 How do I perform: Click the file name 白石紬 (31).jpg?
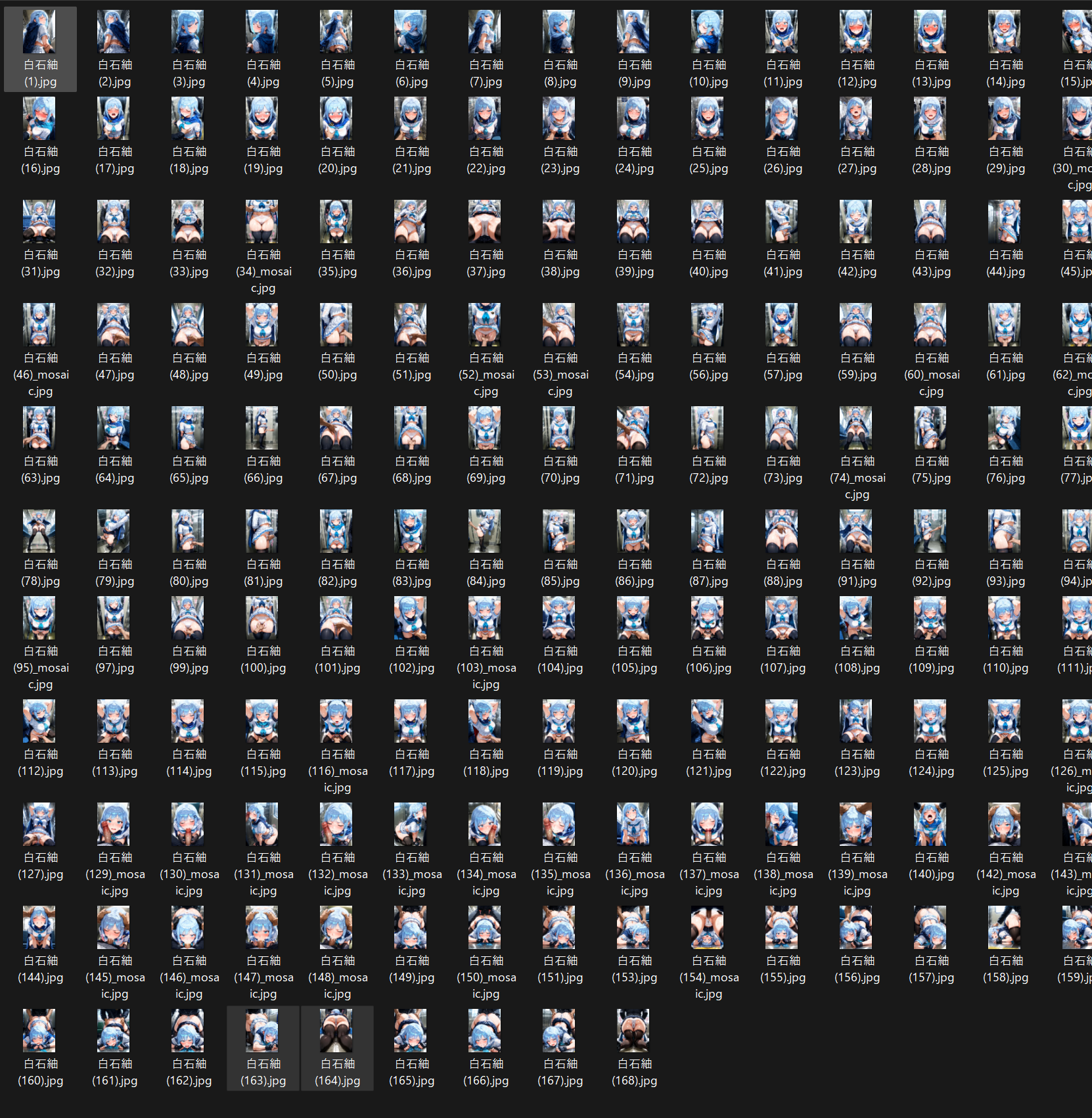[x=40, y=263]
